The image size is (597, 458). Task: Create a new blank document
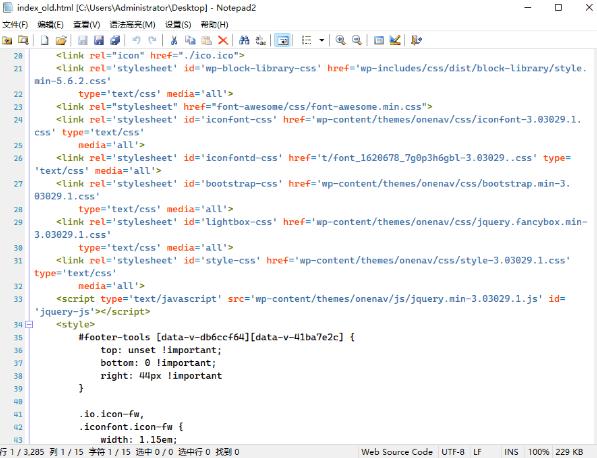(x=45, y=40)
